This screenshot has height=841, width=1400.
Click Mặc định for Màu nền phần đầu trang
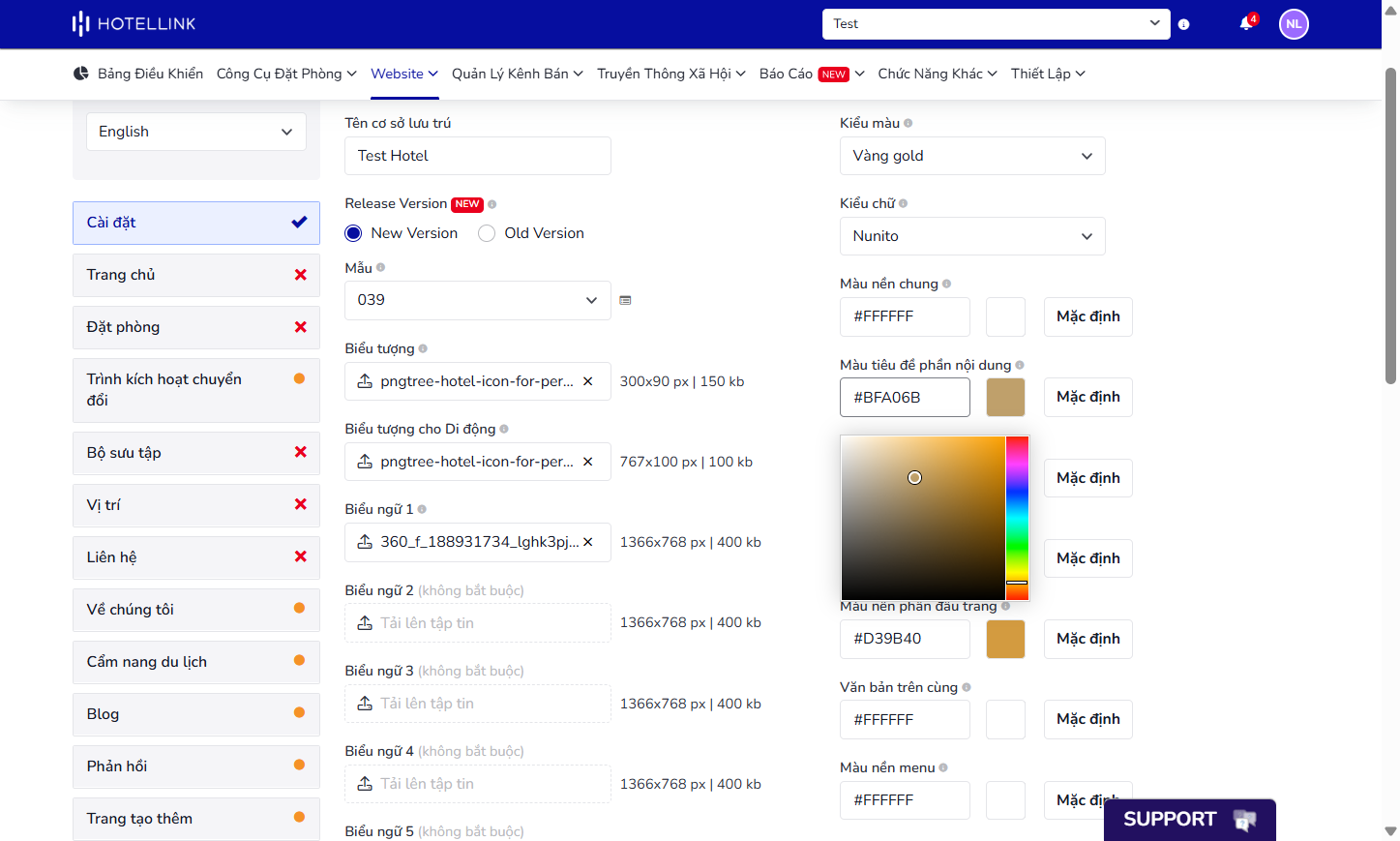click(x=1088, y=639)
